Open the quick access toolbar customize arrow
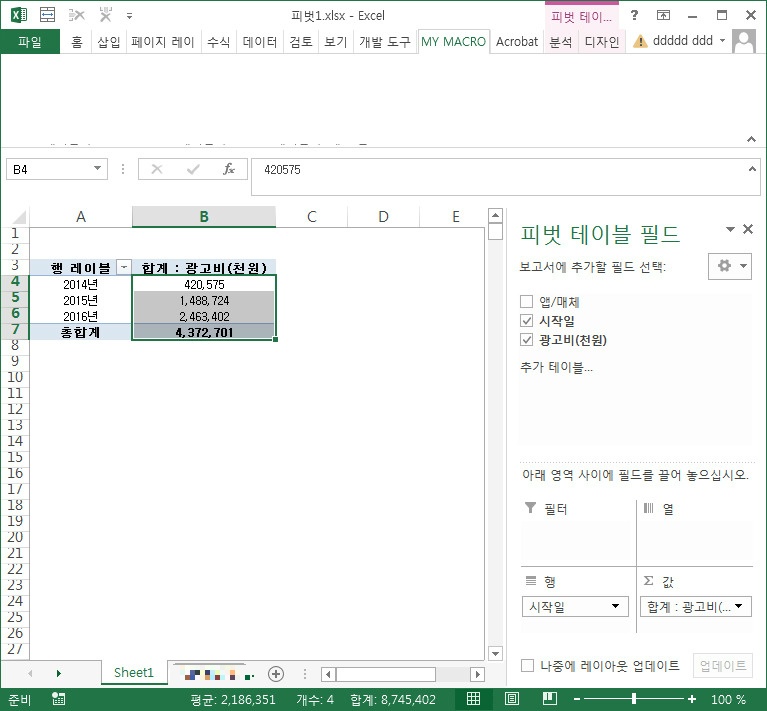 130,16
